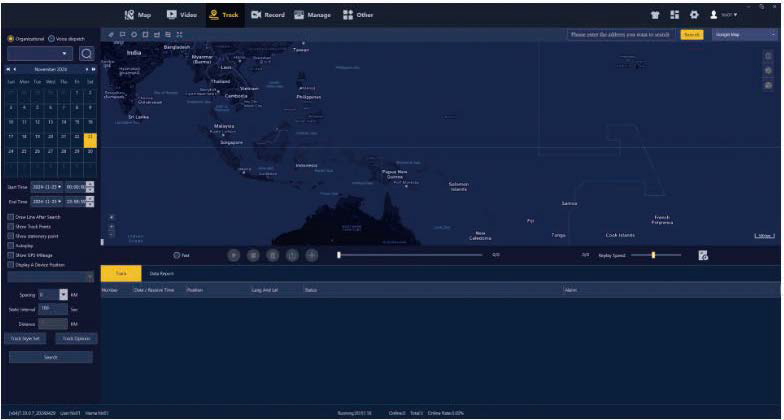Click the layout grid icon in top bar
Screen dimensions: 784x420
(x=675, y=15)
